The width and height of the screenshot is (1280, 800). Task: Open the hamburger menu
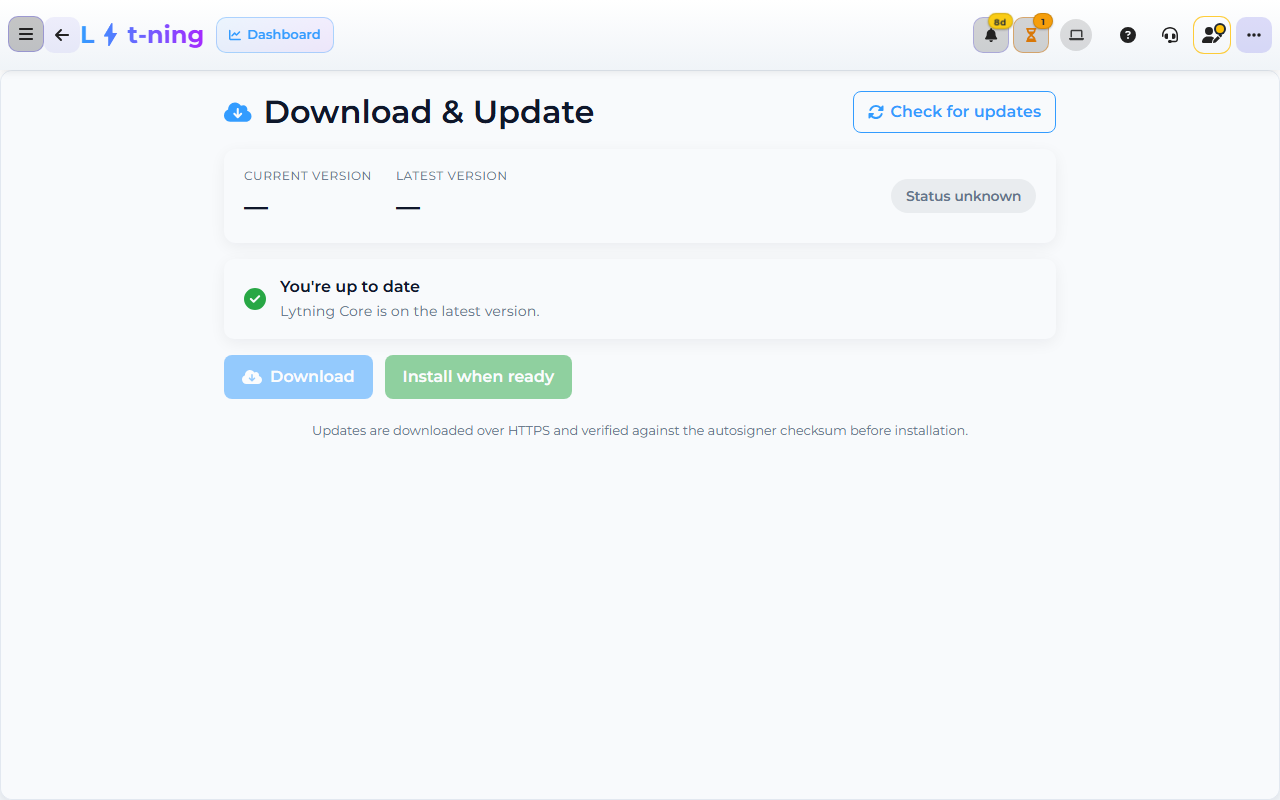26,35
